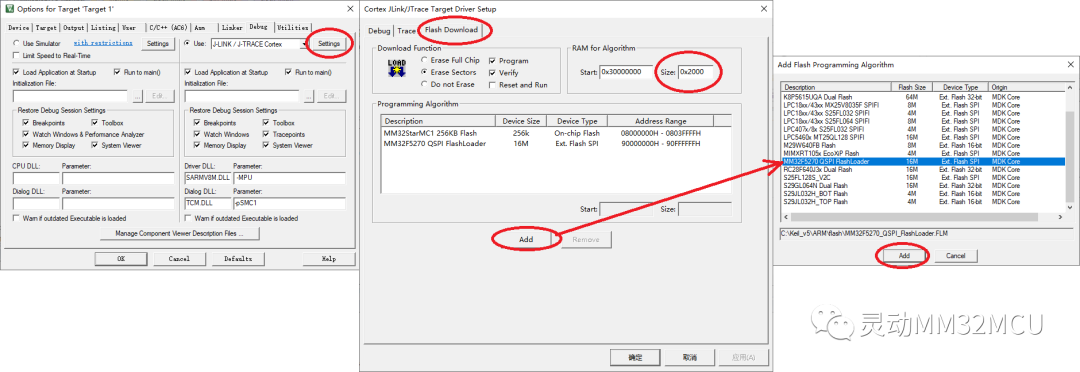Select Erase Sectors option
This screenshot has width=1080, height=372.
tap(424, 72)
